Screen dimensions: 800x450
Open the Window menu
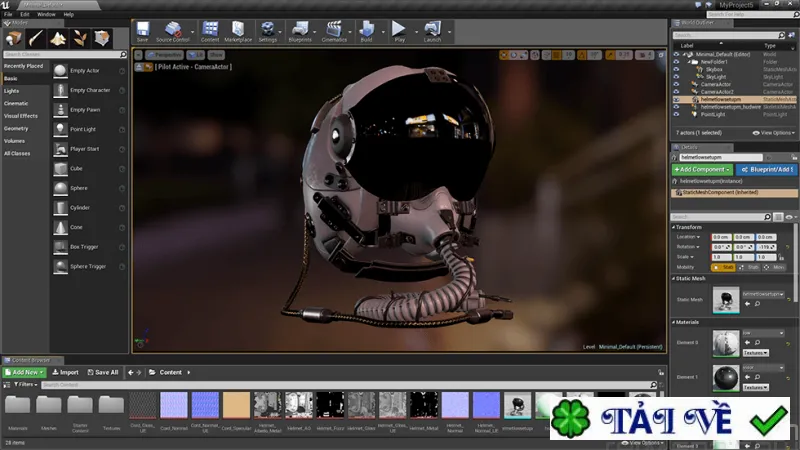click(46, 14)
